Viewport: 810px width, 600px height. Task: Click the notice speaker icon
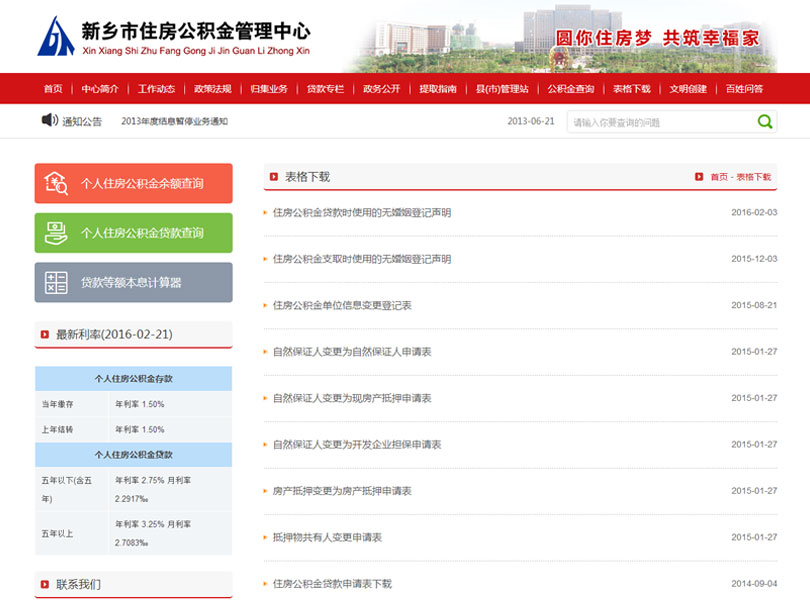point(49,120)
